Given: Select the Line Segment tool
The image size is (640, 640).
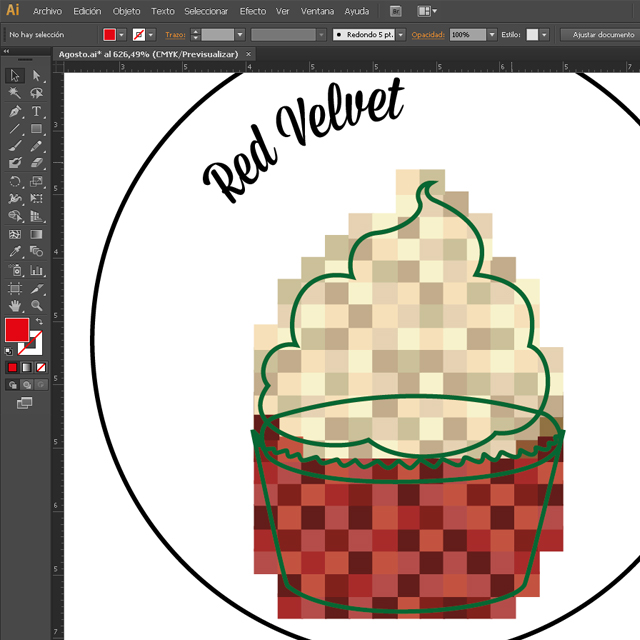Looking at the screenshot, I should [x=15, y=129].
